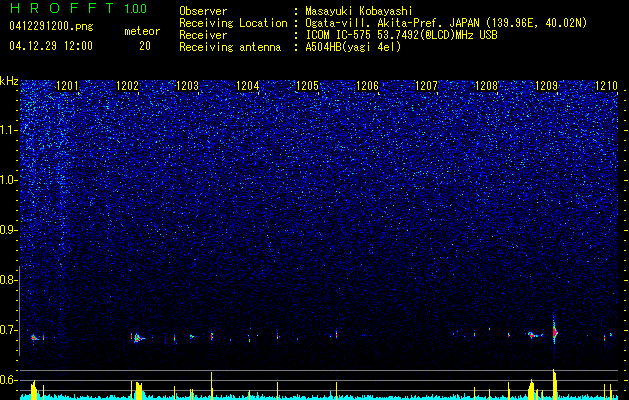629x400 pixels.
Task: Click the 1205 time marker
Action: click(x=307, y=86)
